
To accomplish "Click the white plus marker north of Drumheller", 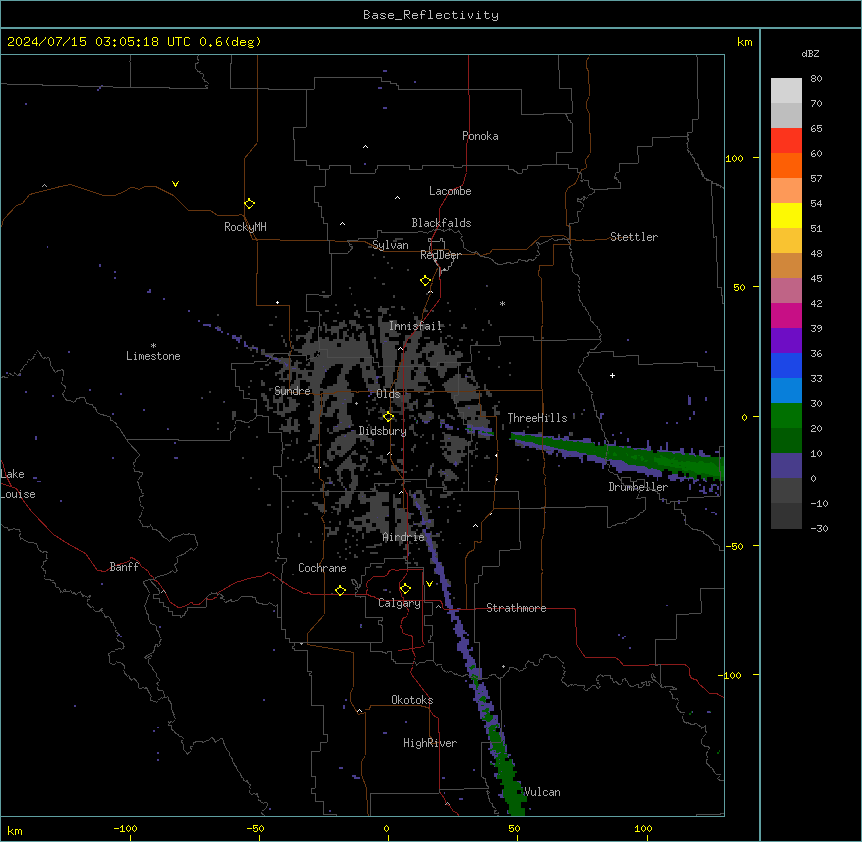I will coord(612,375).
